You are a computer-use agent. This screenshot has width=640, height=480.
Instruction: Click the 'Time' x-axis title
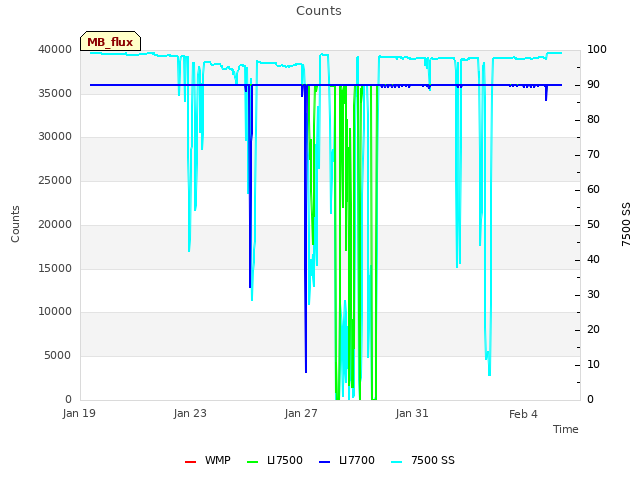pos(566,429)
